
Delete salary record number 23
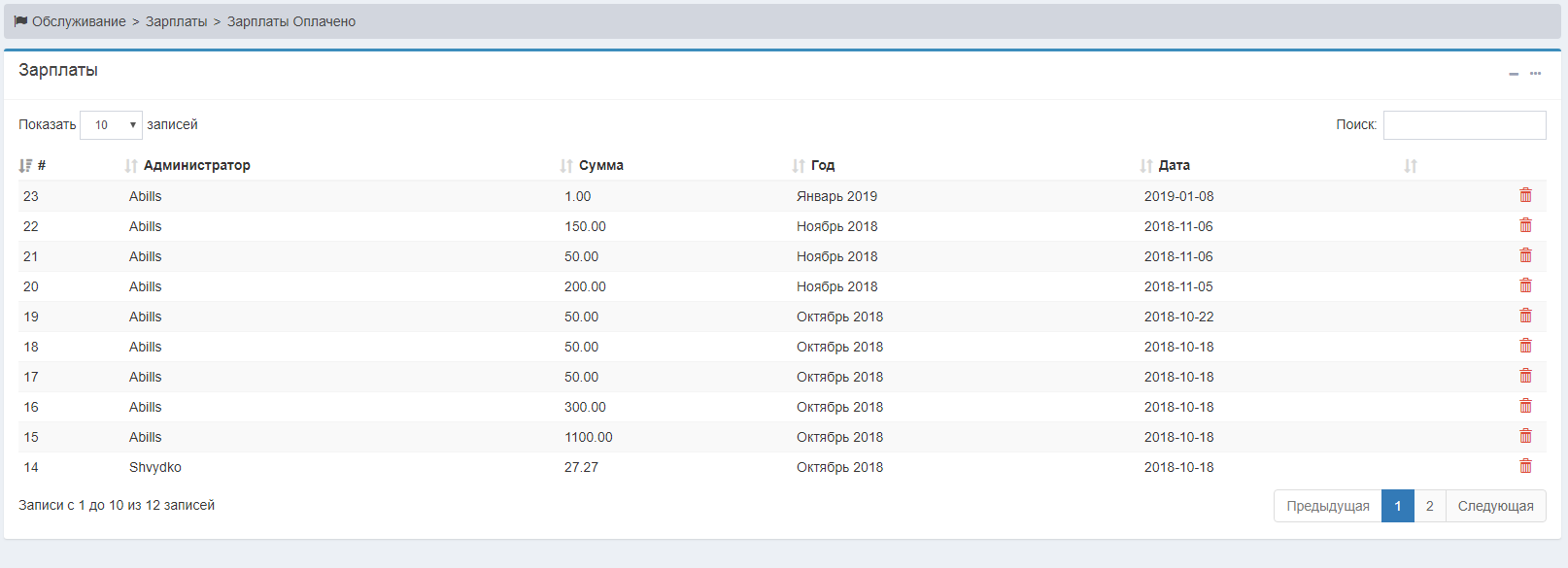pyautogui.click(x=1525, y=195)
